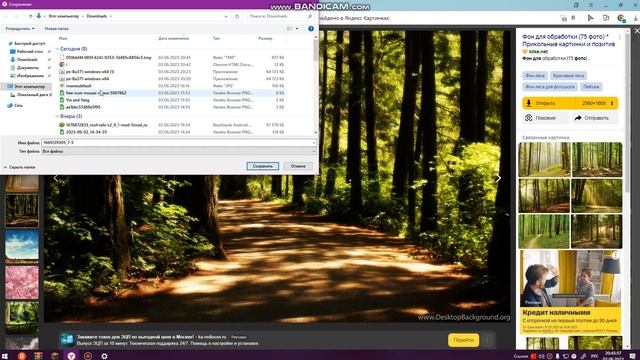This screenshot has height=360, width=640.
Task: Click the settings gear icon in taskbar
Action: pos(104,356)
